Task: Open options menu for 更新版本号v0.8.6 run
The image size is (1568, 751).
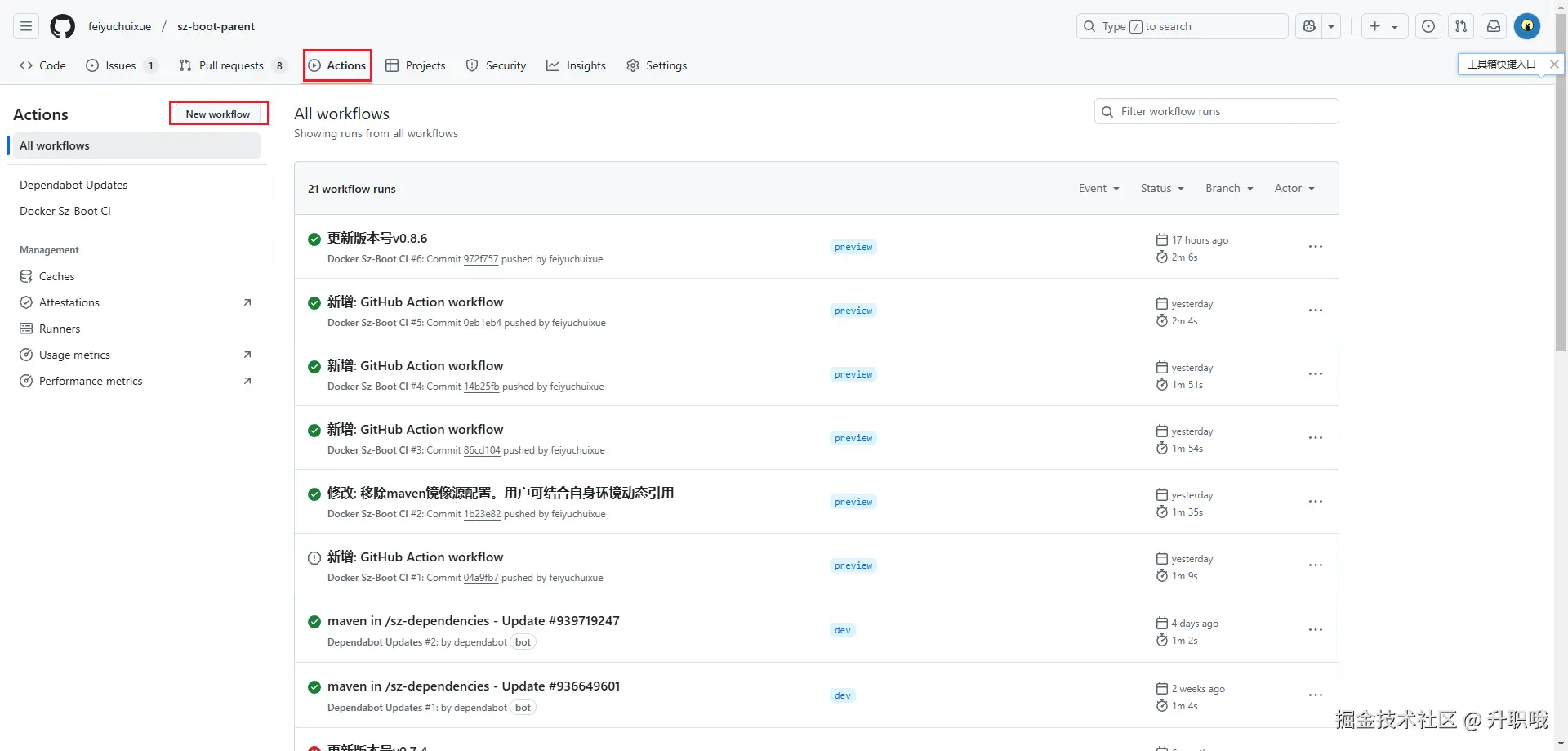Action: 1315,247
